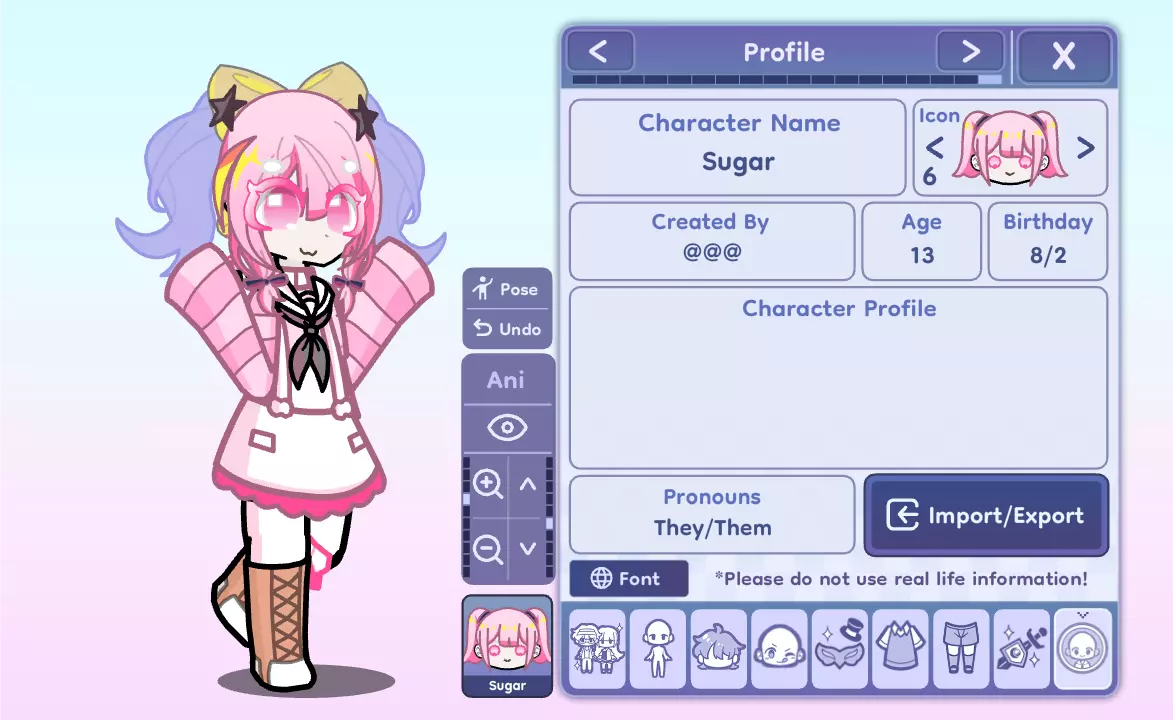Switch to next character icon
1173x720 pixels.
point(1085,147)
